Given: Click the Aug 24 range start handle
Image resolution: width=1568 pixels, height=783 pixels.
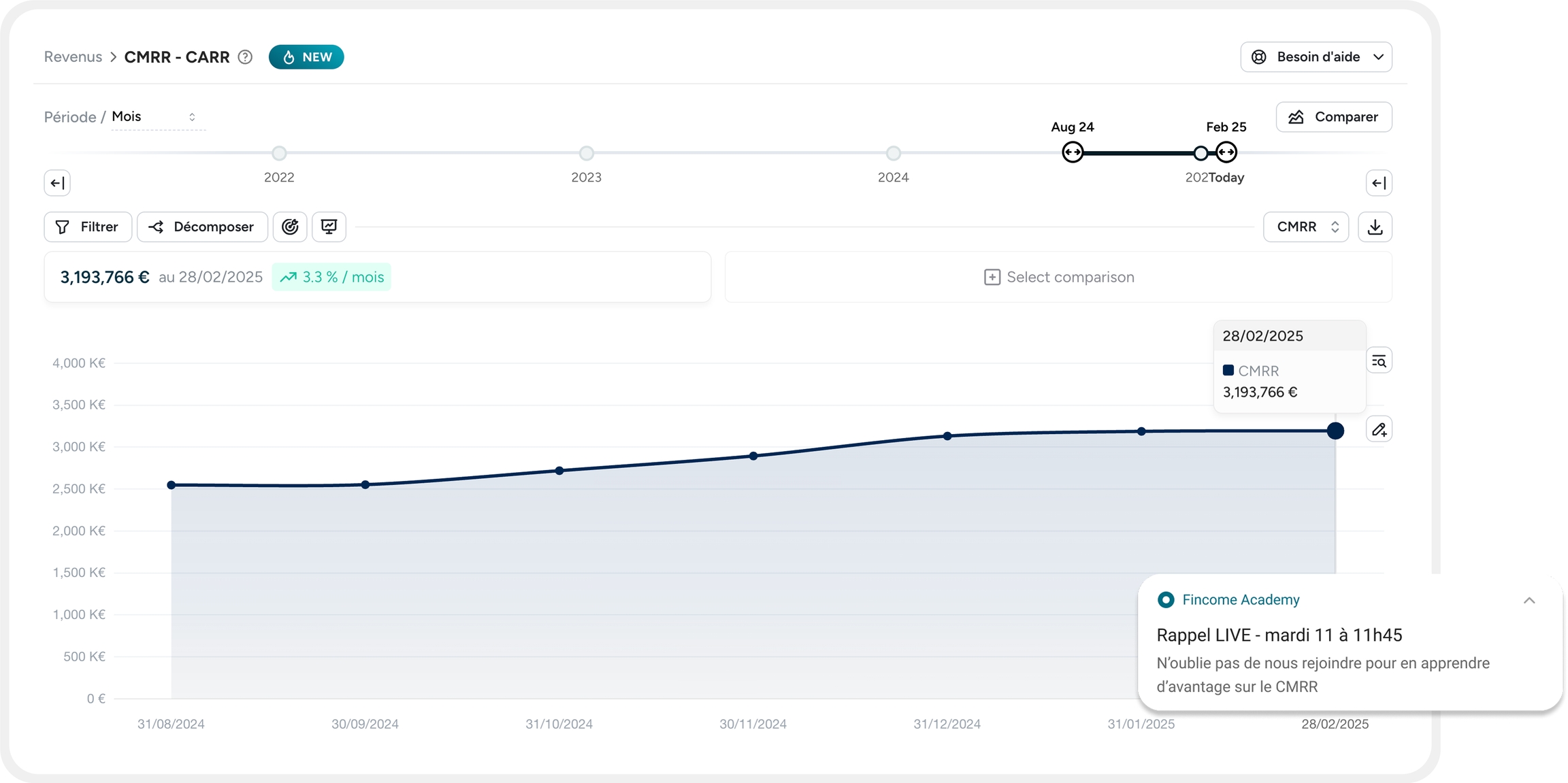Looking at the screenshot, I should pyautogui.click(x=1073, y=152).
